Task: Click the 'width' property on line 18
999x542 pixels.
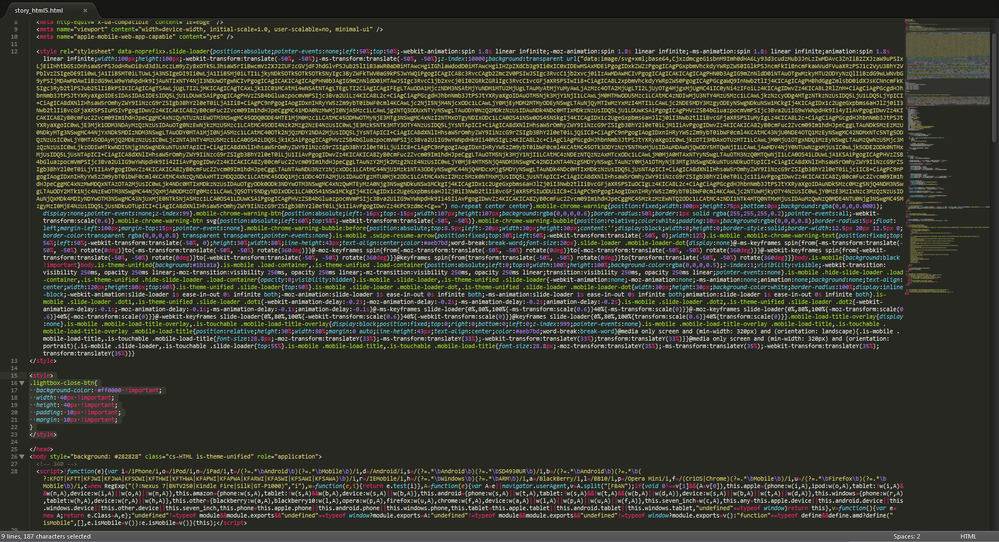Action: 46,397
